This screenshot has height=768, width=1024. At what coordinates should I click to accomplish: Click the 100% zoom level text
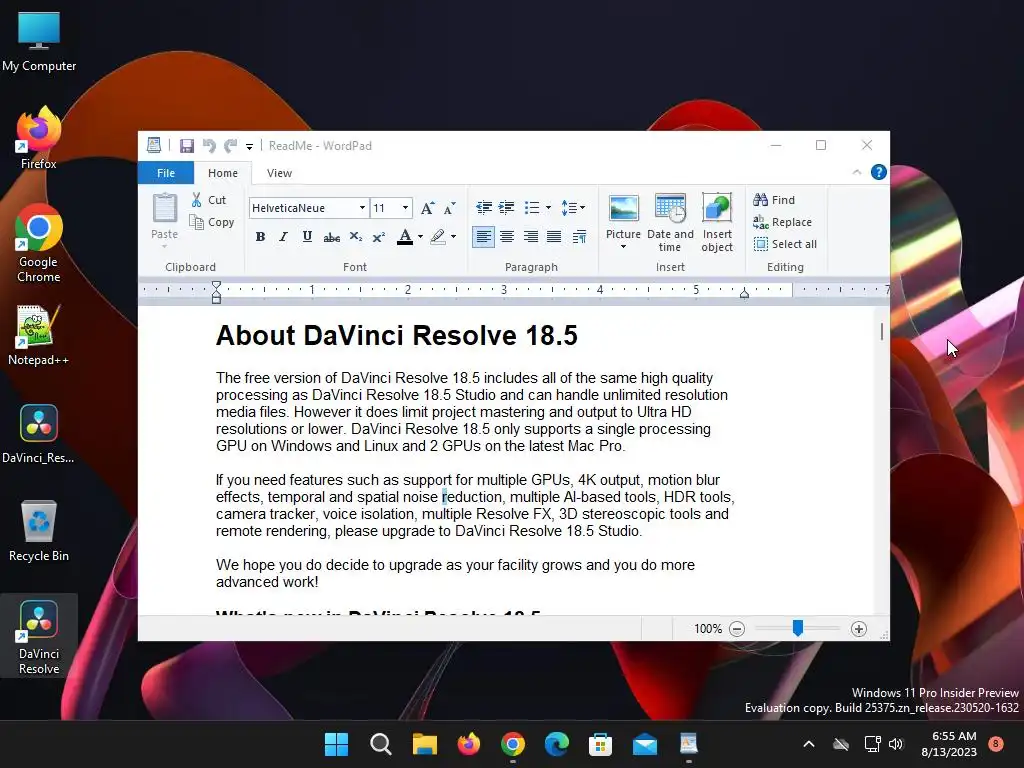pos(708,629)
